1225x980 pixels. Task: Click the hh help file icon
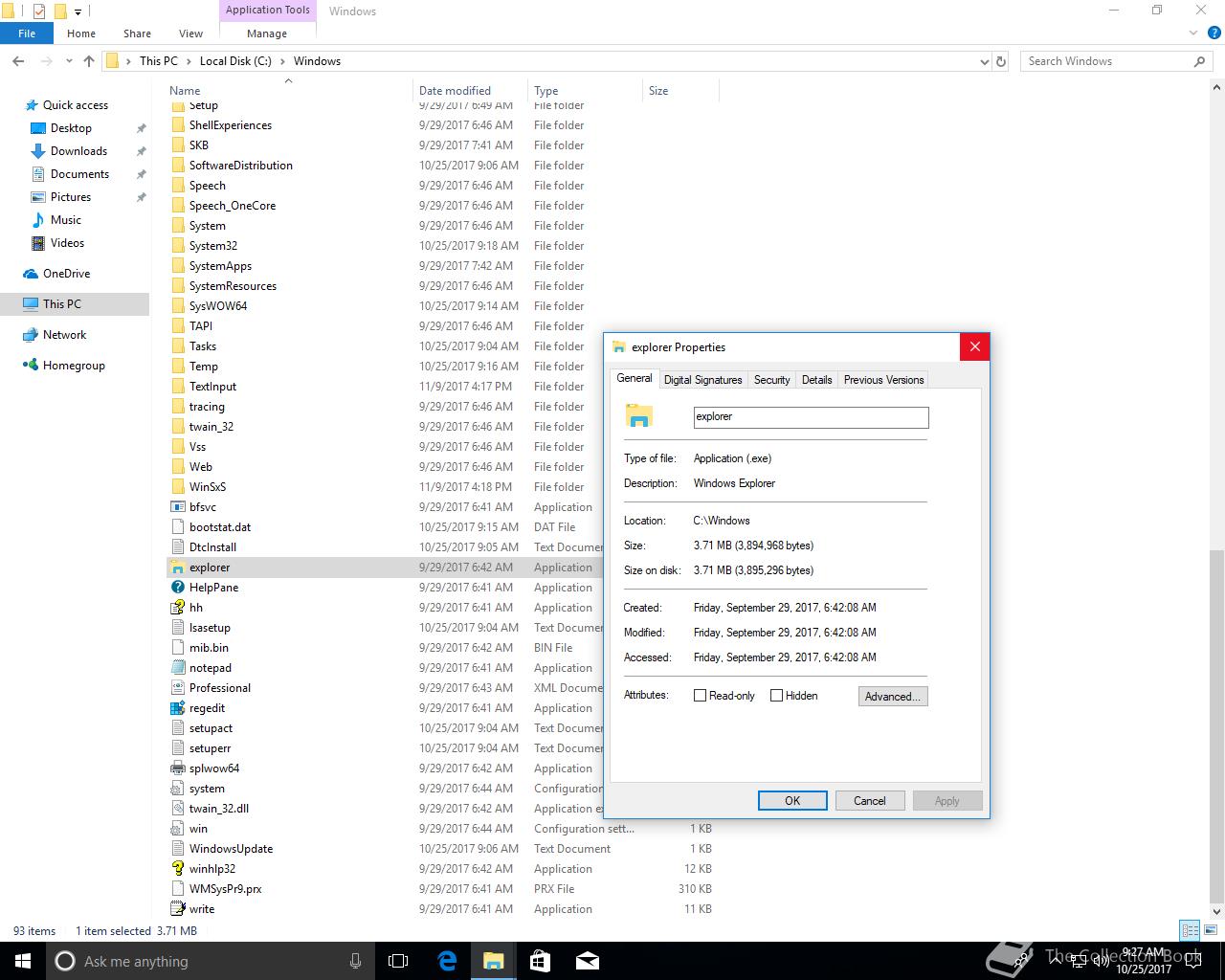(177, 608)
